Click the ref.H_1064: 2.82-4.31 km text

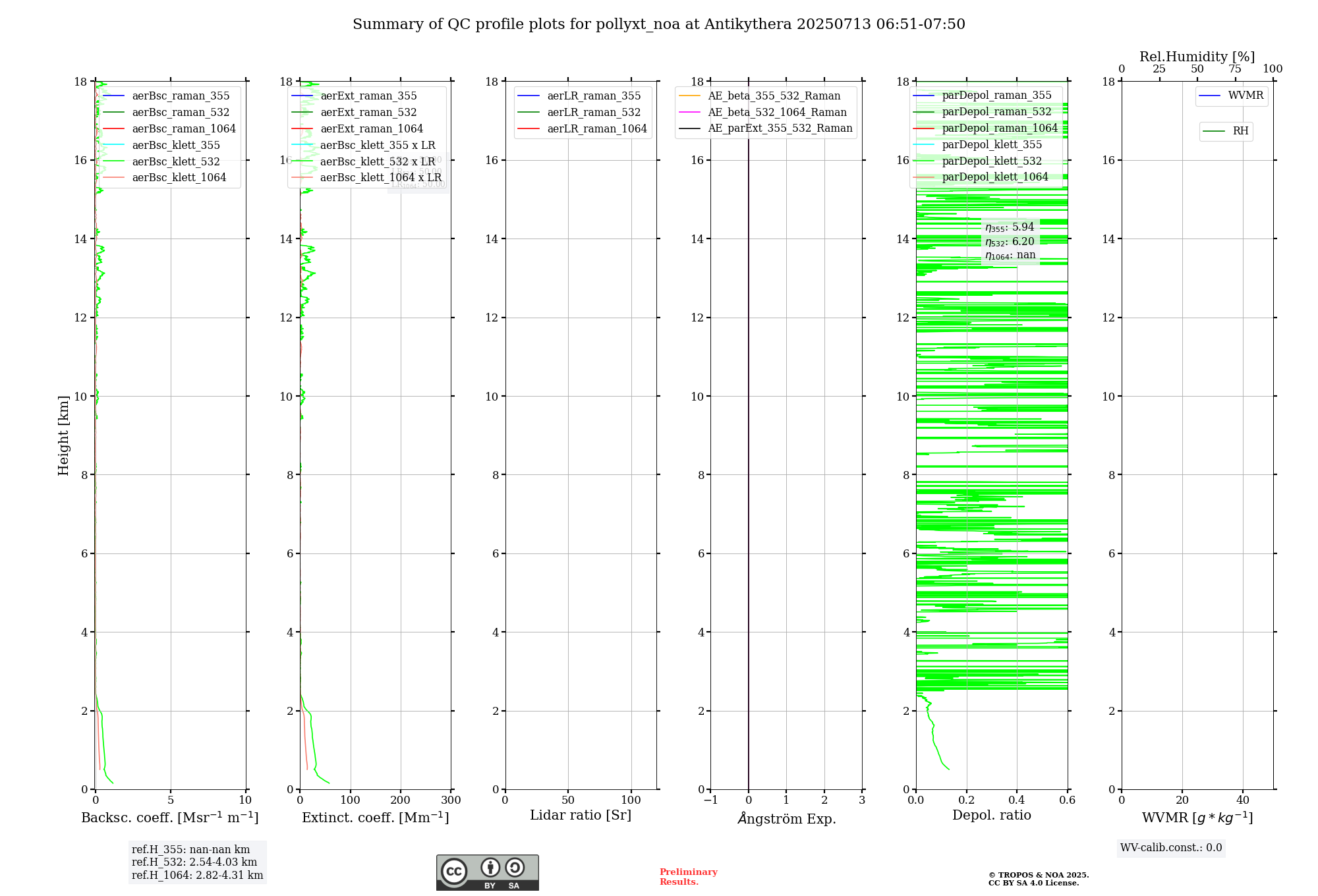pyautogui.click(x=197, y=876)
